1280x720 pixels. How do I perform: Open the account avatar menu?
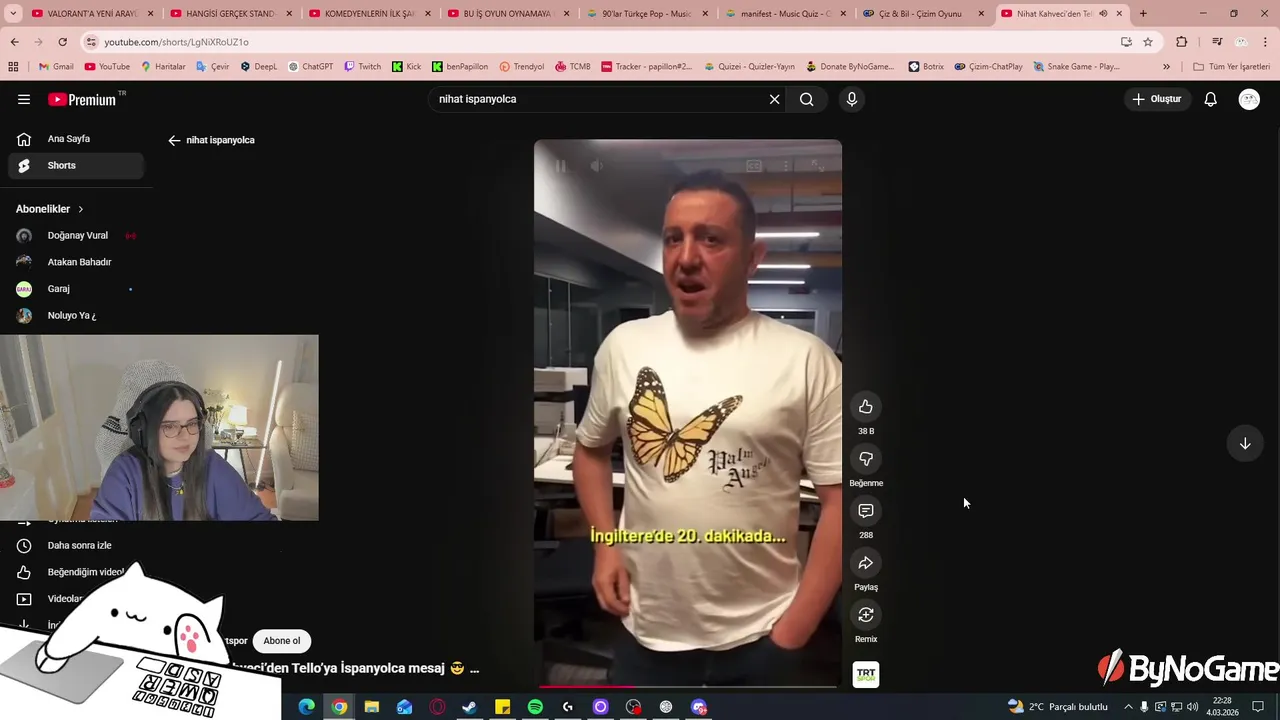point(1249,99)
